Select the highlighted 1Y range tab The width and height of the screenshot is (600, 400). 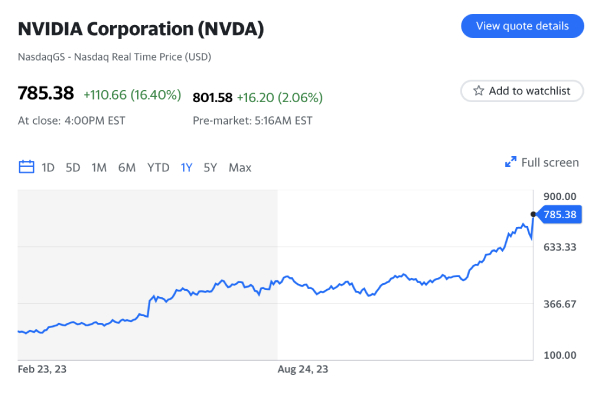[x=186, y=167]
